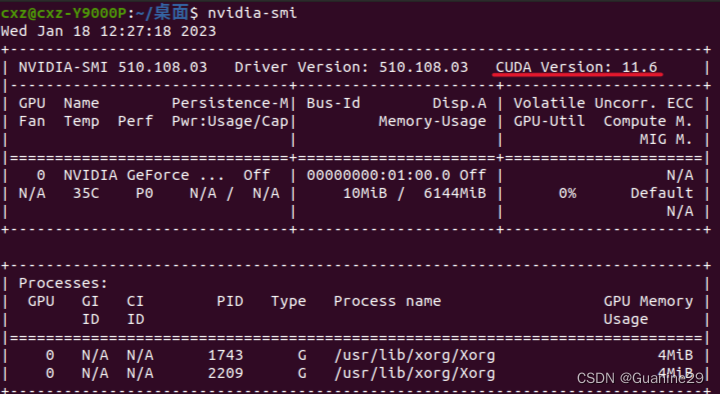
Task: Click the Persistence-M column header
Action: point(230,103)
